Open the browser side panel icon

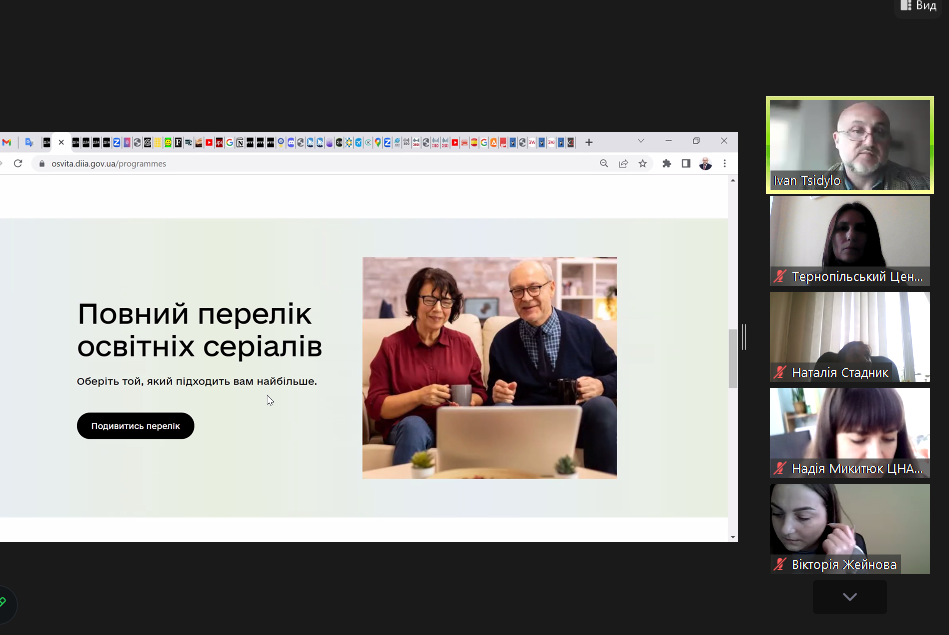tap(686, 163)
